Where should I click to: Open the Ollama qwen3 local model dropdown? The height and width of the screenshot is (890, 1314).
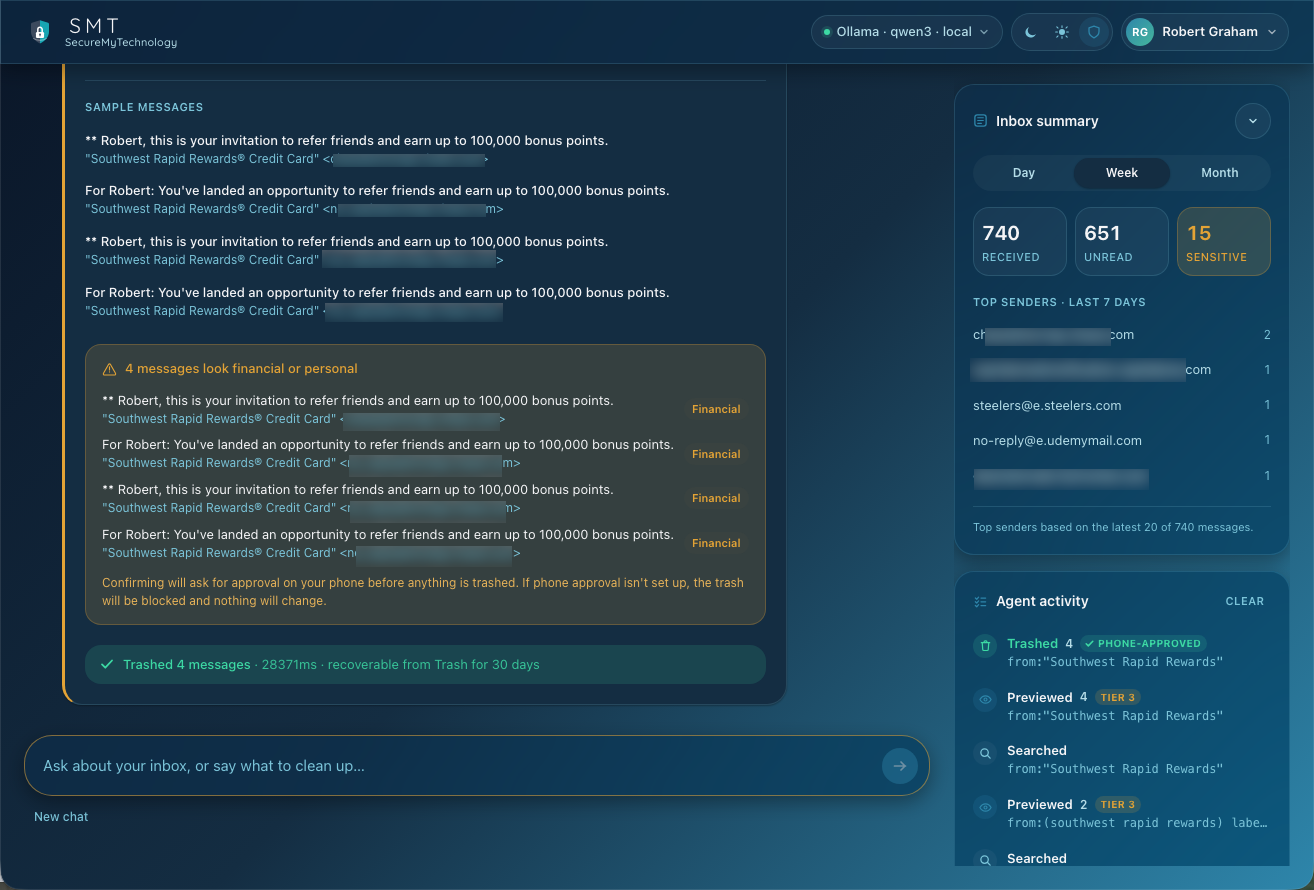(x=906, y=32)
